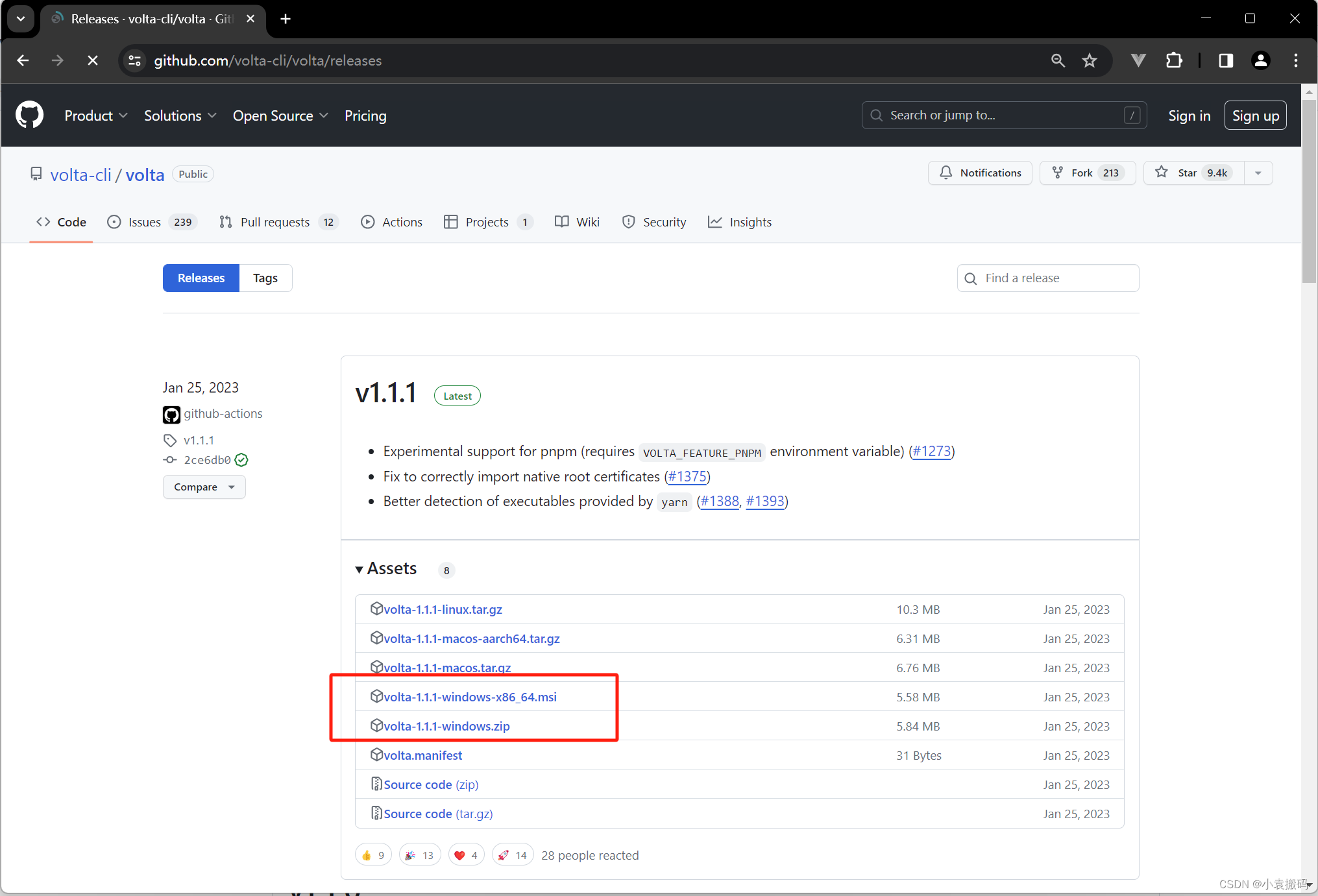The height and width of the screenshot is (896, 1318).
Task: Stop page loading with the X button
Action: [x=93, y=60]
